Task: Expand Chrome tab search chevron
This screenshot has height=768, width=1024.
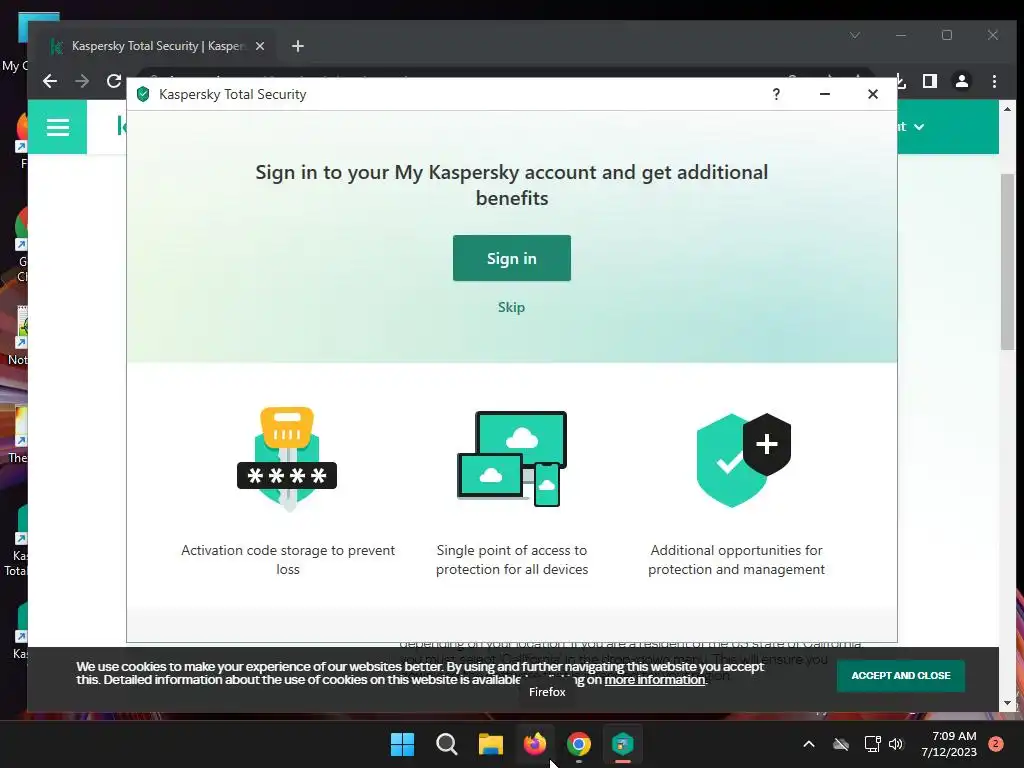Action: point(854,35)
